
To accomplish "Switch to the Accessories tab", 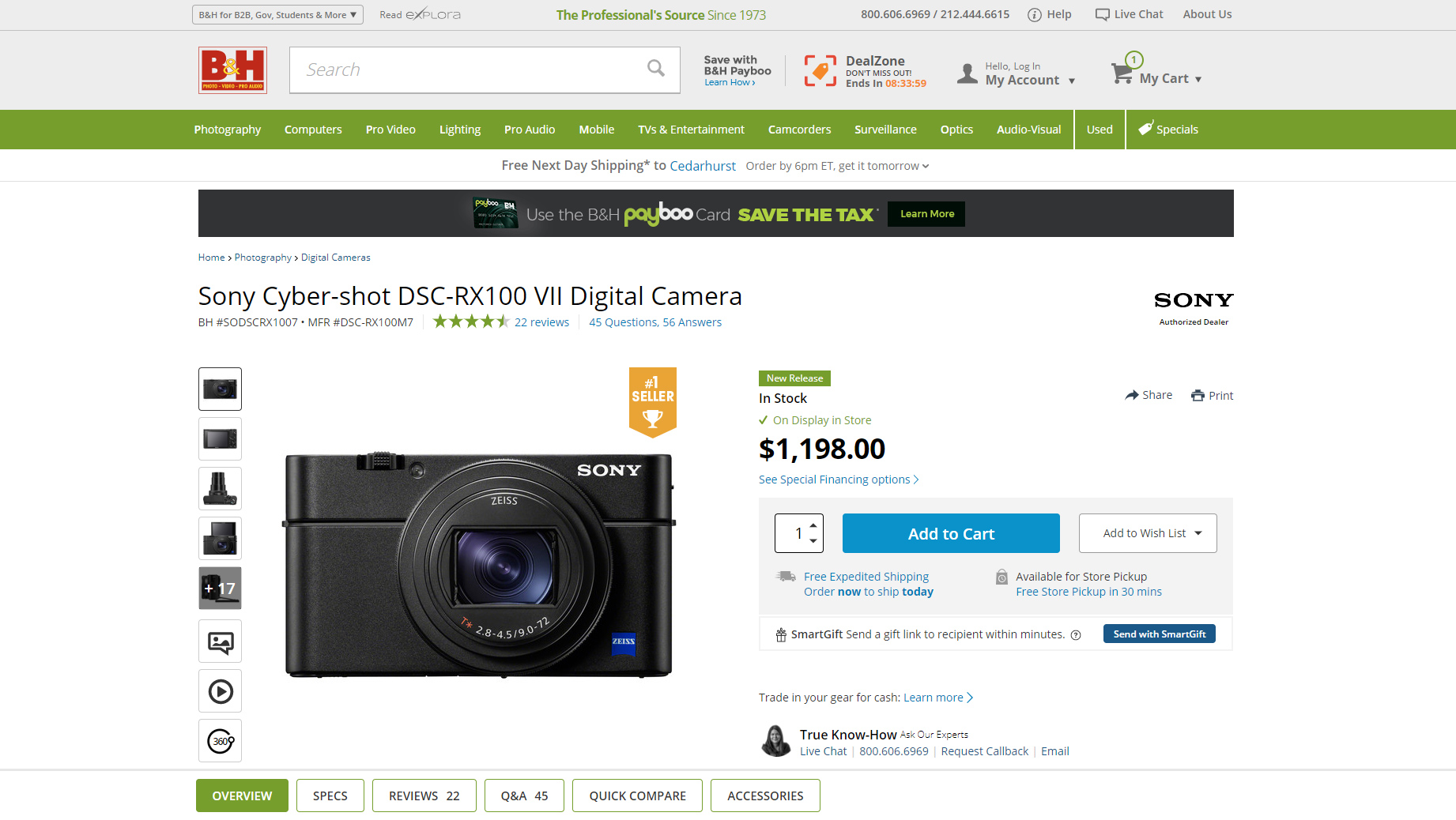I will [765, 796].
